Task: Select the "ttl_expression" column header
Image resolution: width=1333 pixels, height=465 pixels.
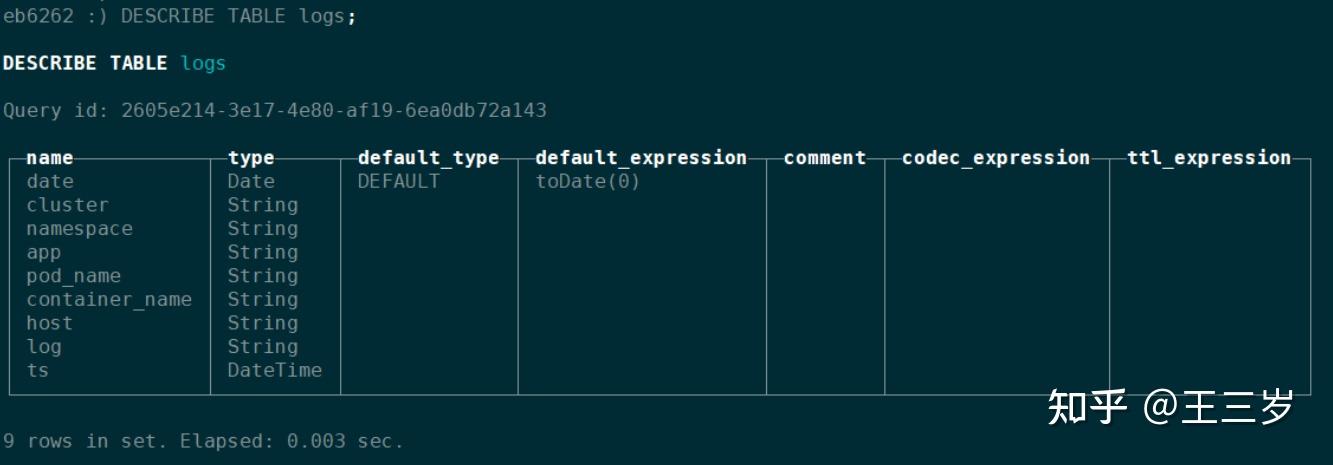Action: click(x=1209, y=158)
